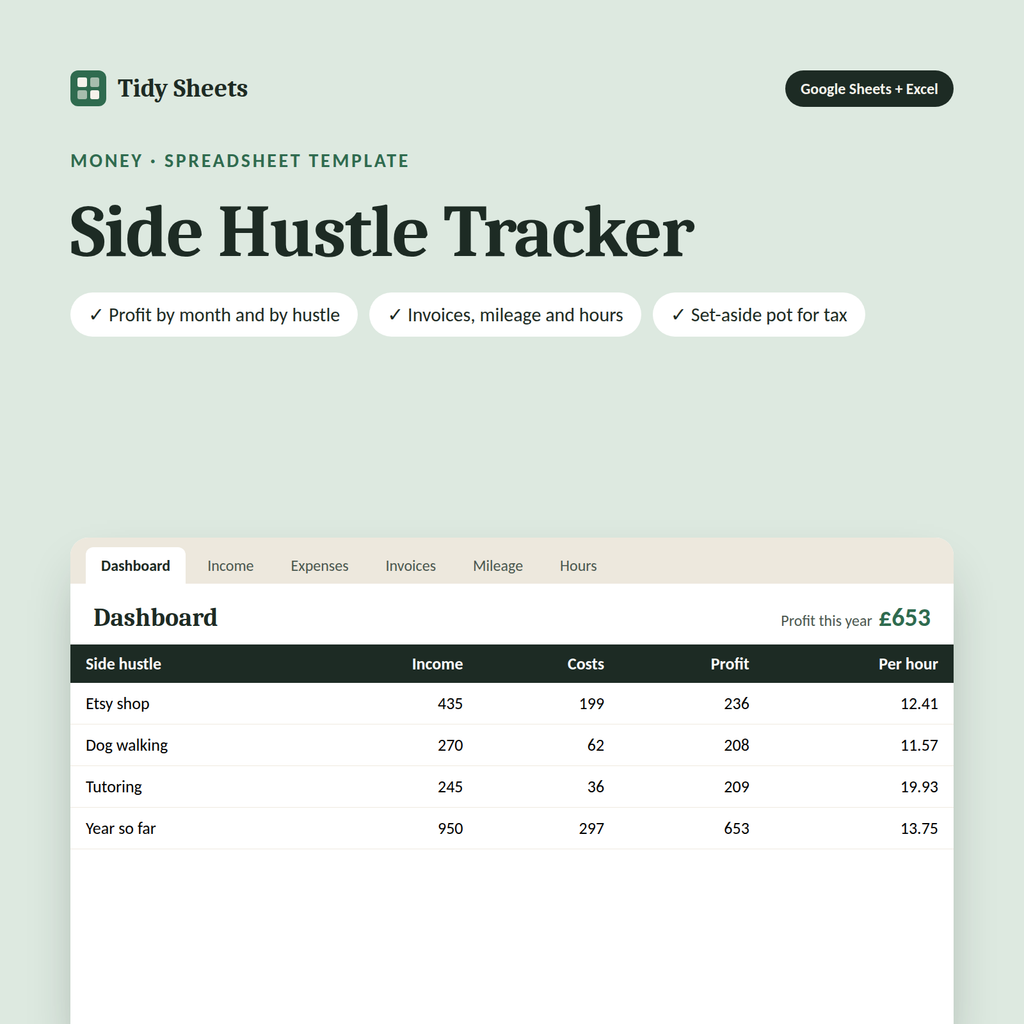Select the Year so far row label
This screenshot has height=1024, width=1024.
pos(121,829)
